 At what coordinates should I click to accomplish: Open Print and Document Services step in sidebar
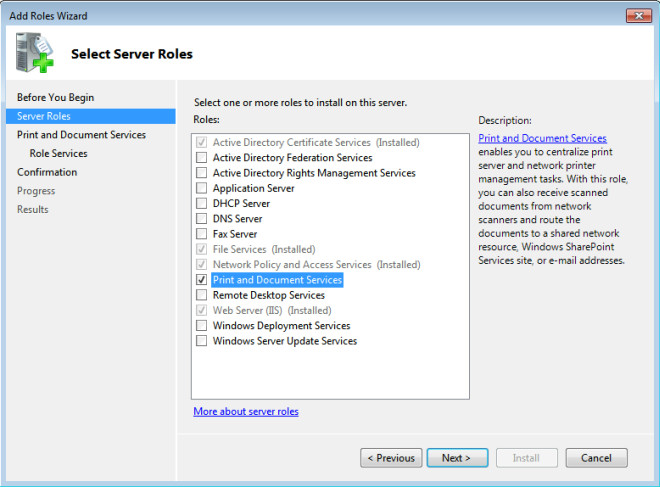pyautogui.click(x=81, y=135)
